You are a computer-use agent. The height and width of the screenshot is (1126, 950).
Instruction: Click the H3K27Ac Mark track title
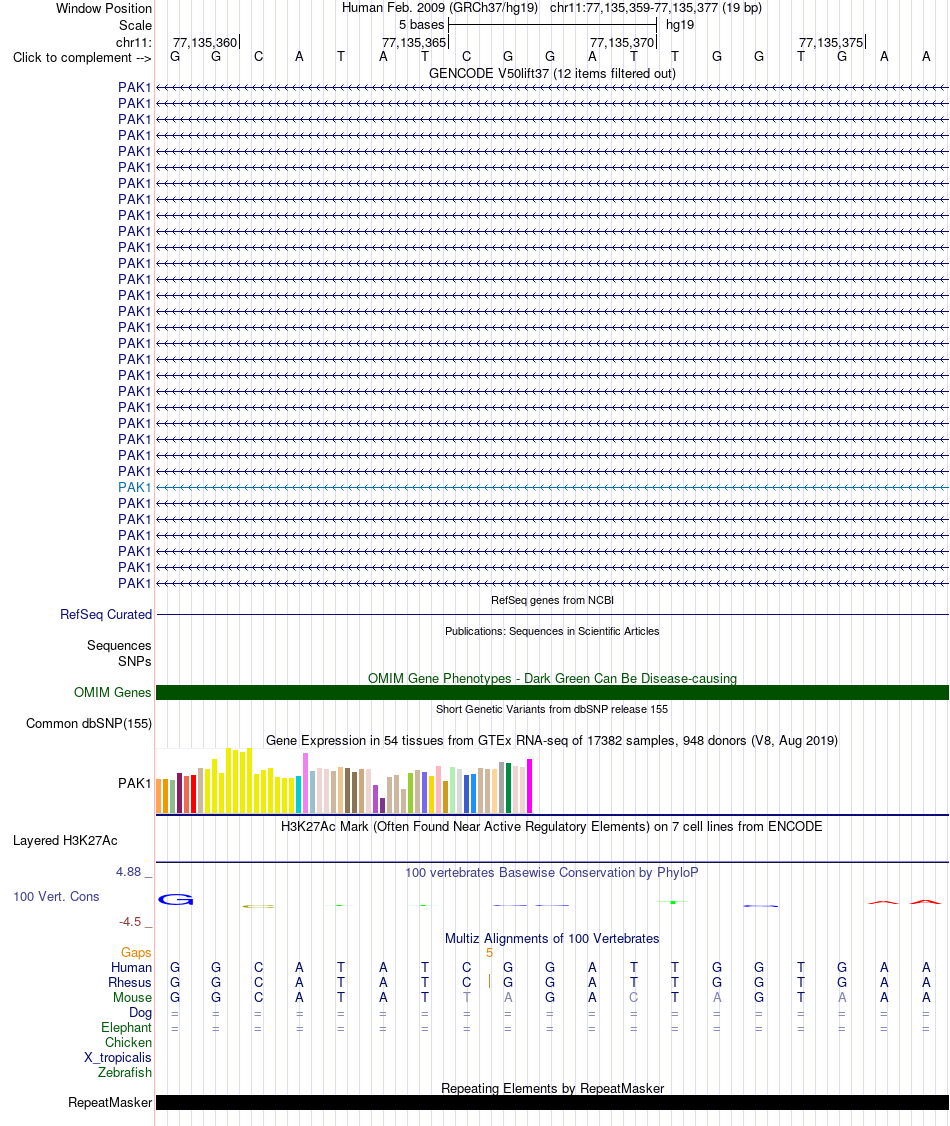click(552, 827)
